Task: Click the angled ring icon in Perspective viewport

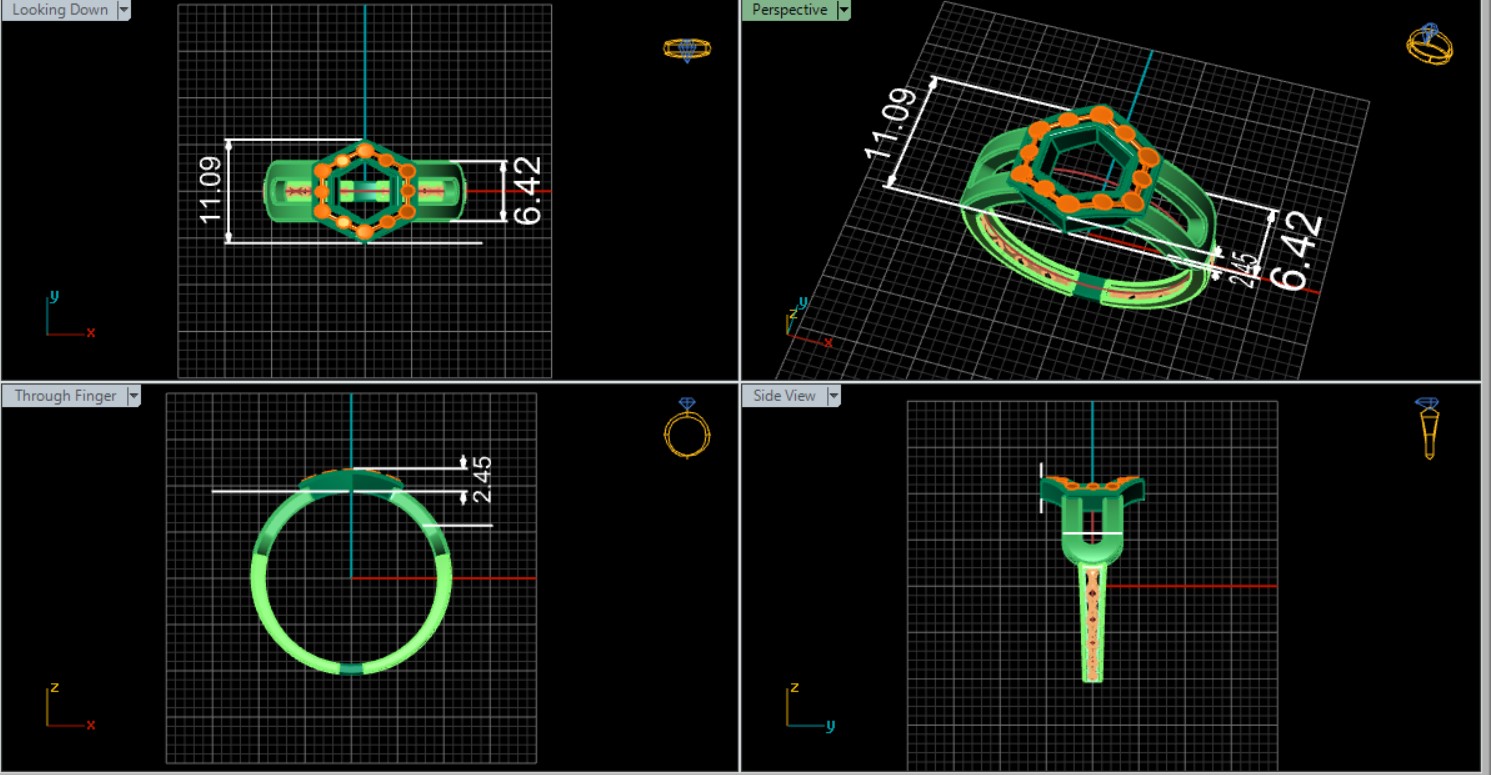Action: click(1429, 45)
